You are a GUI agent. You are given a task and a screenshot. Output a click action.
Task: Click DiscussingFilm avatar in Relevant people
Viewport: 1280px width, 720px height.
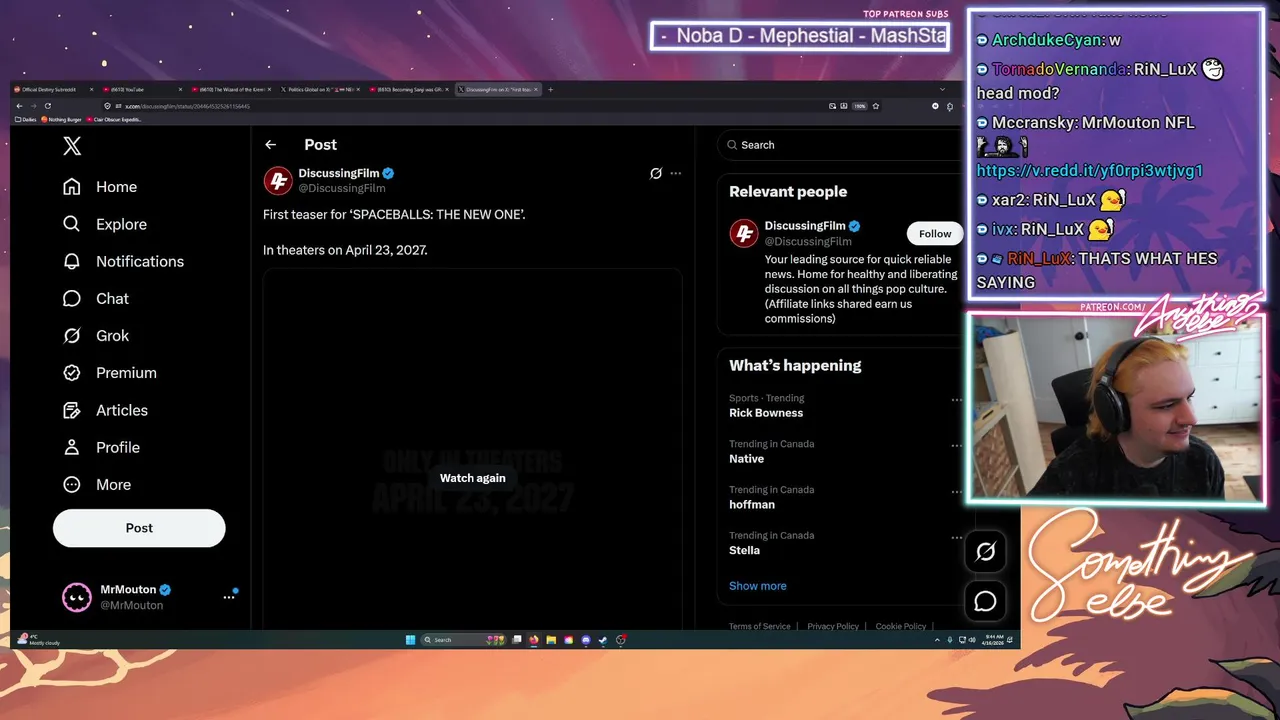click(744, 233)
